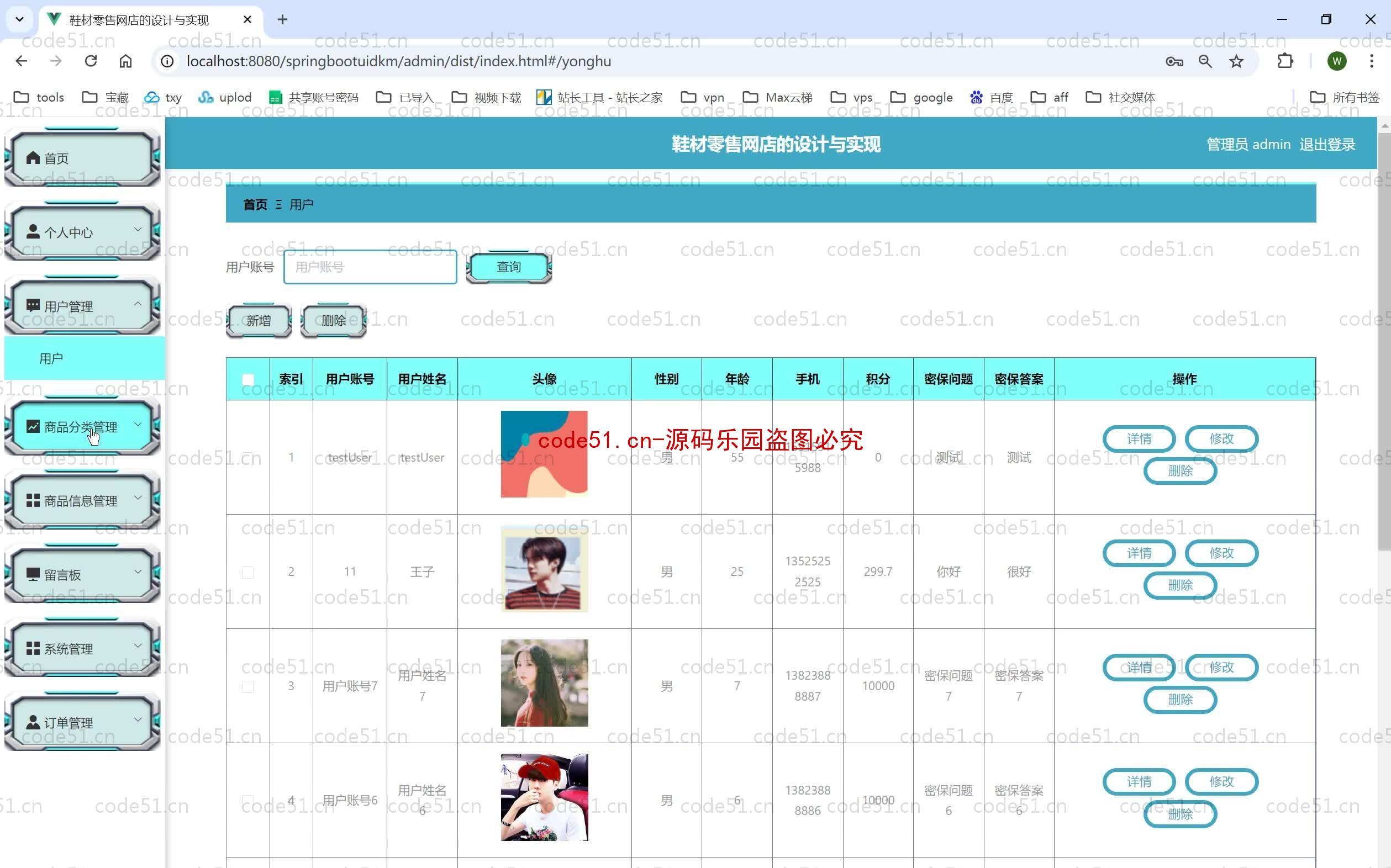1391x868 pixels.
Task: Click 查询 button to search users
Action: coord(508,266)
